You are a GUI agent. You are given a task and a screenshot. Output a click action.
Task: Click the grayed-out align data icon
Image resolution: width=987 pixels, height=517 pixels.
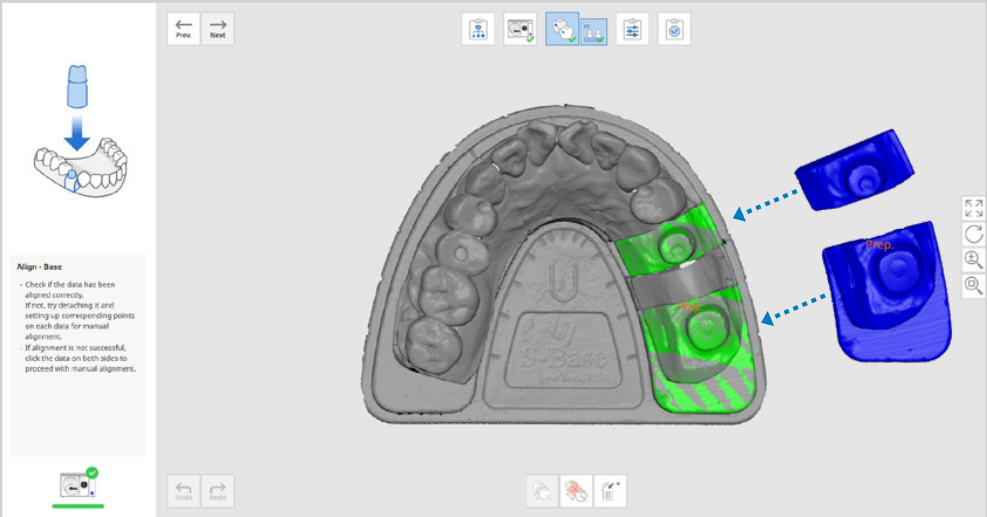point(542,490)
